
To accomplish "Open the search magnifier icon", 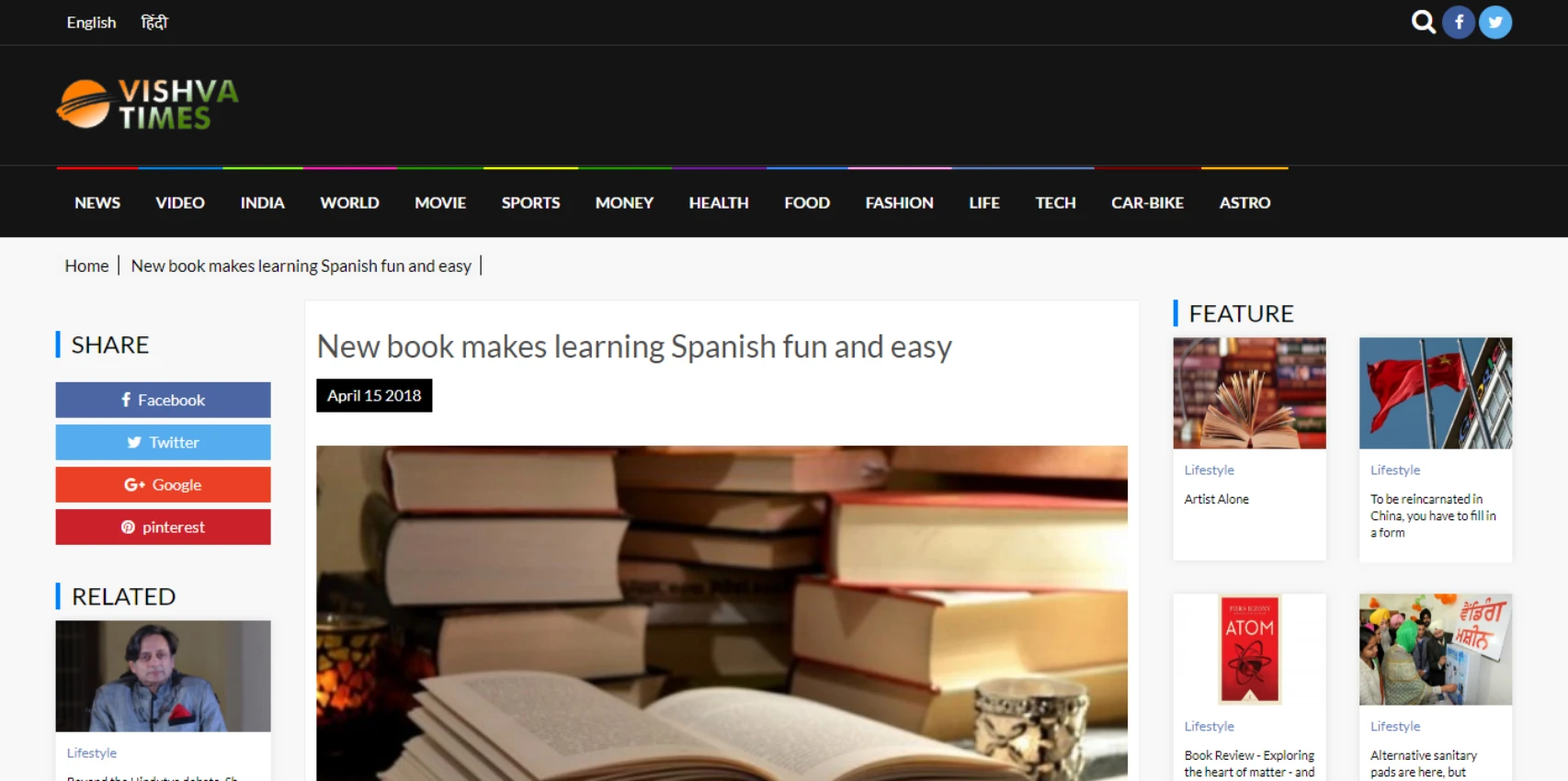I will coord(1423,22).
